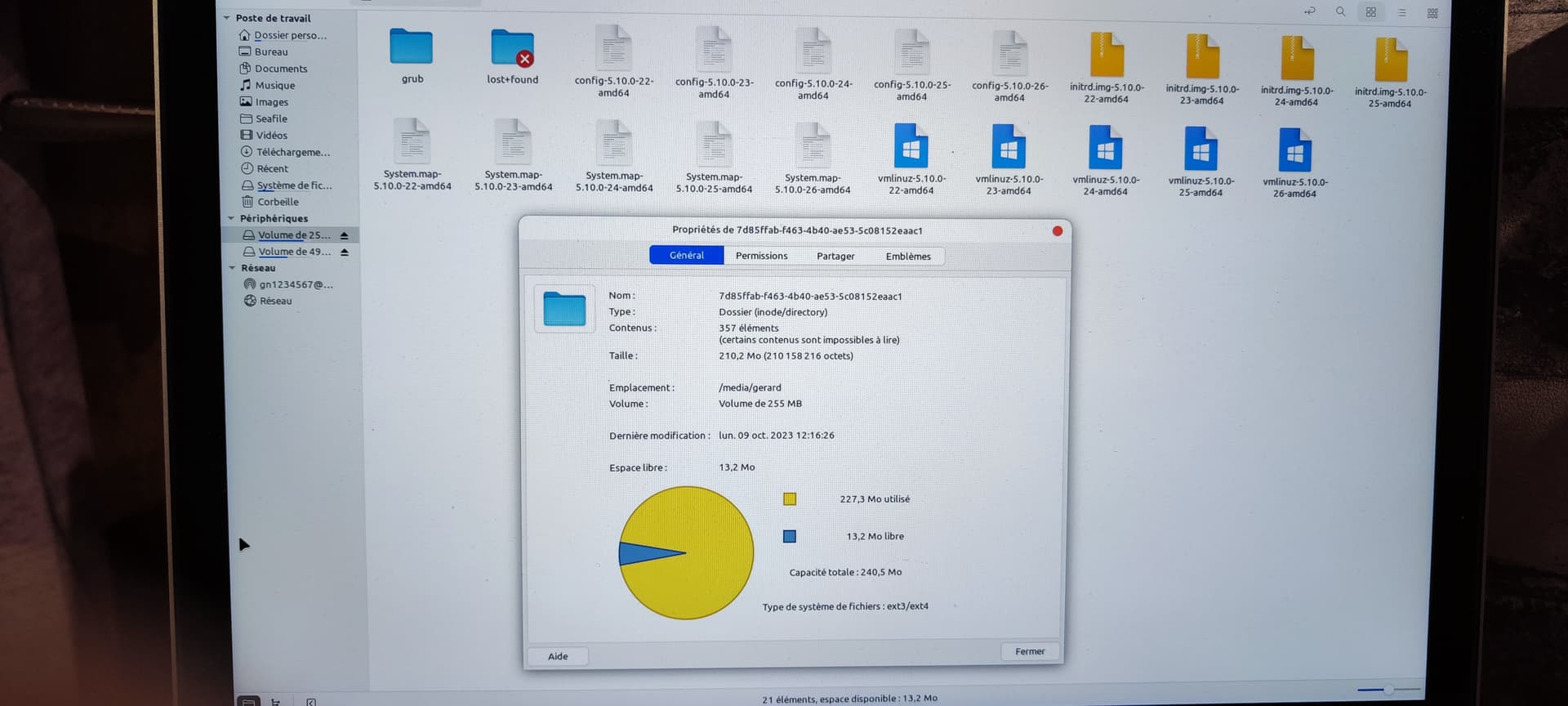The height and width of the screenshot is (706, 1568).
Task: Open Récent in sidebar
Action: tap(265, 168)
